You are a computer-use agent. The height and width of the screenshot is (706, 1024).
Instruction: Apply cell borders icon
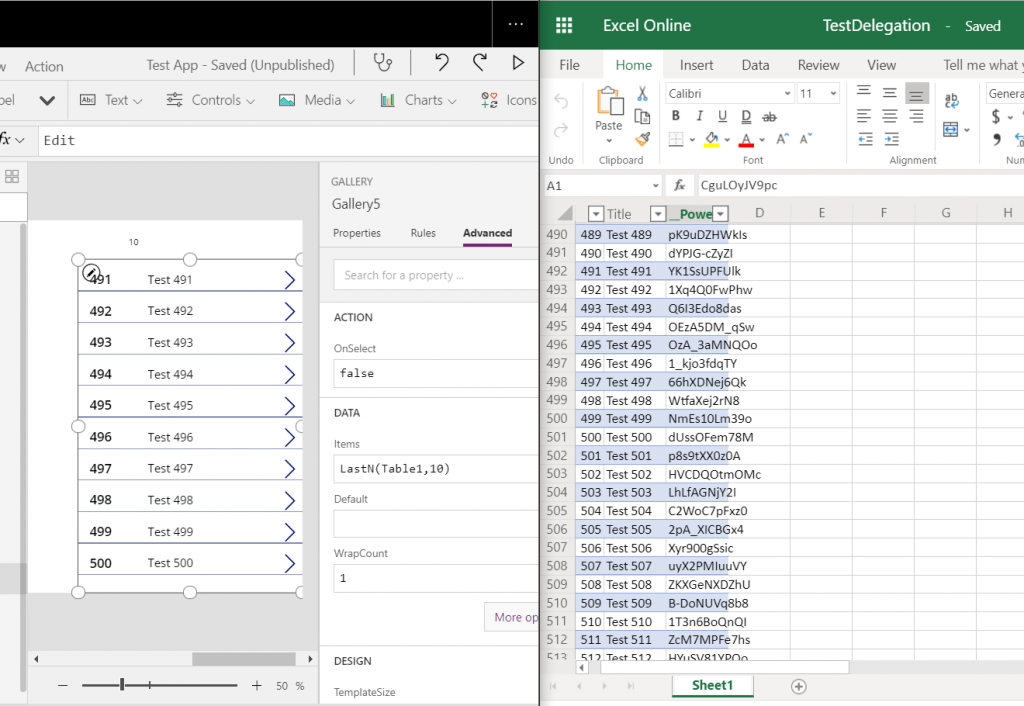point(676,139)
